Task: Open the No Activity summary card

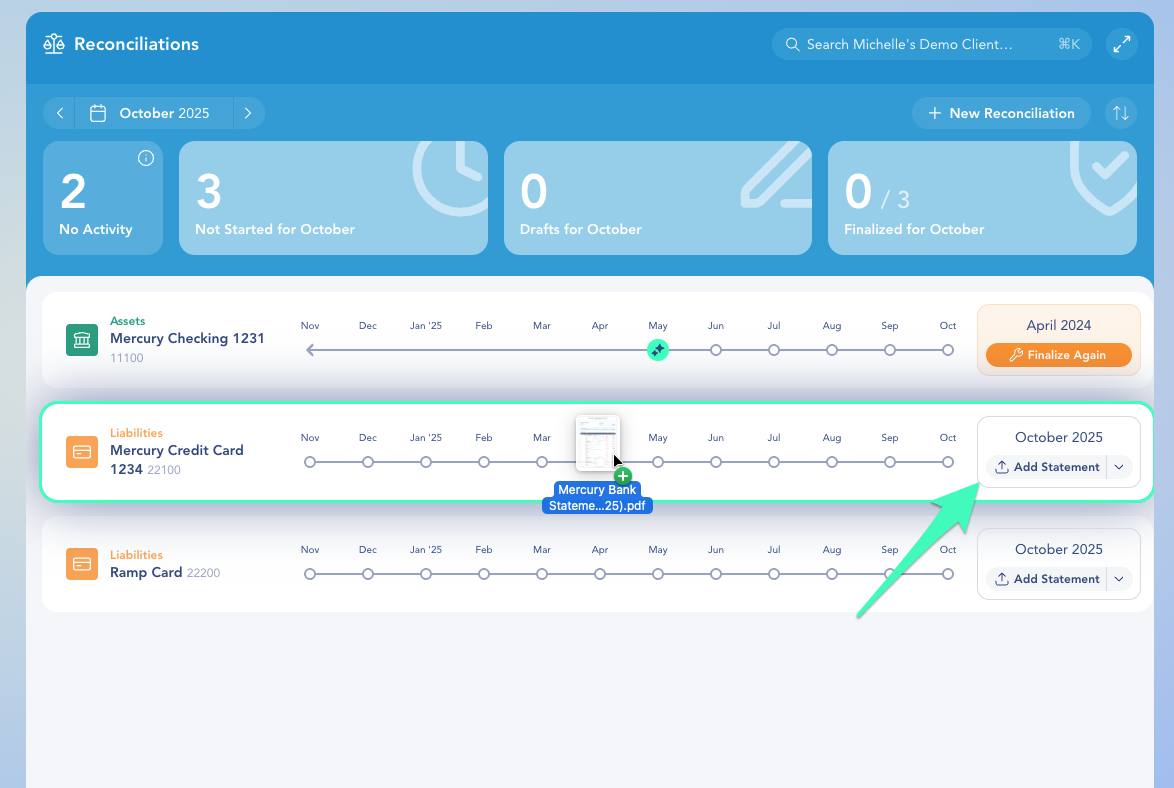Action: [103, 198]
